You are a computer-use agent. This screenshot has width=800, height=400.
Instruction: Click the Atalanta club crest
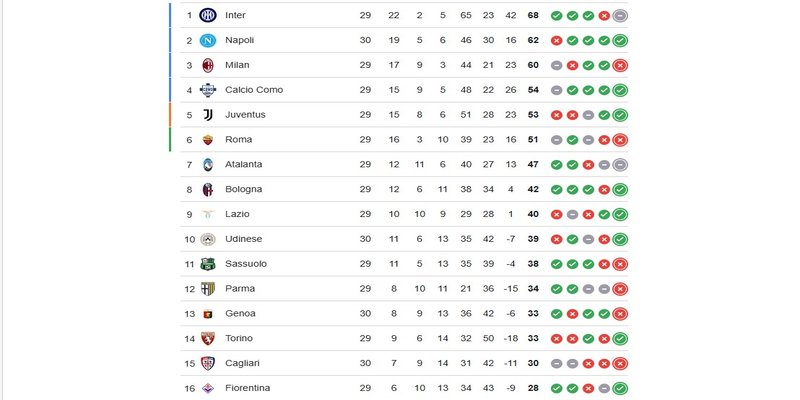tap(208, 165)
